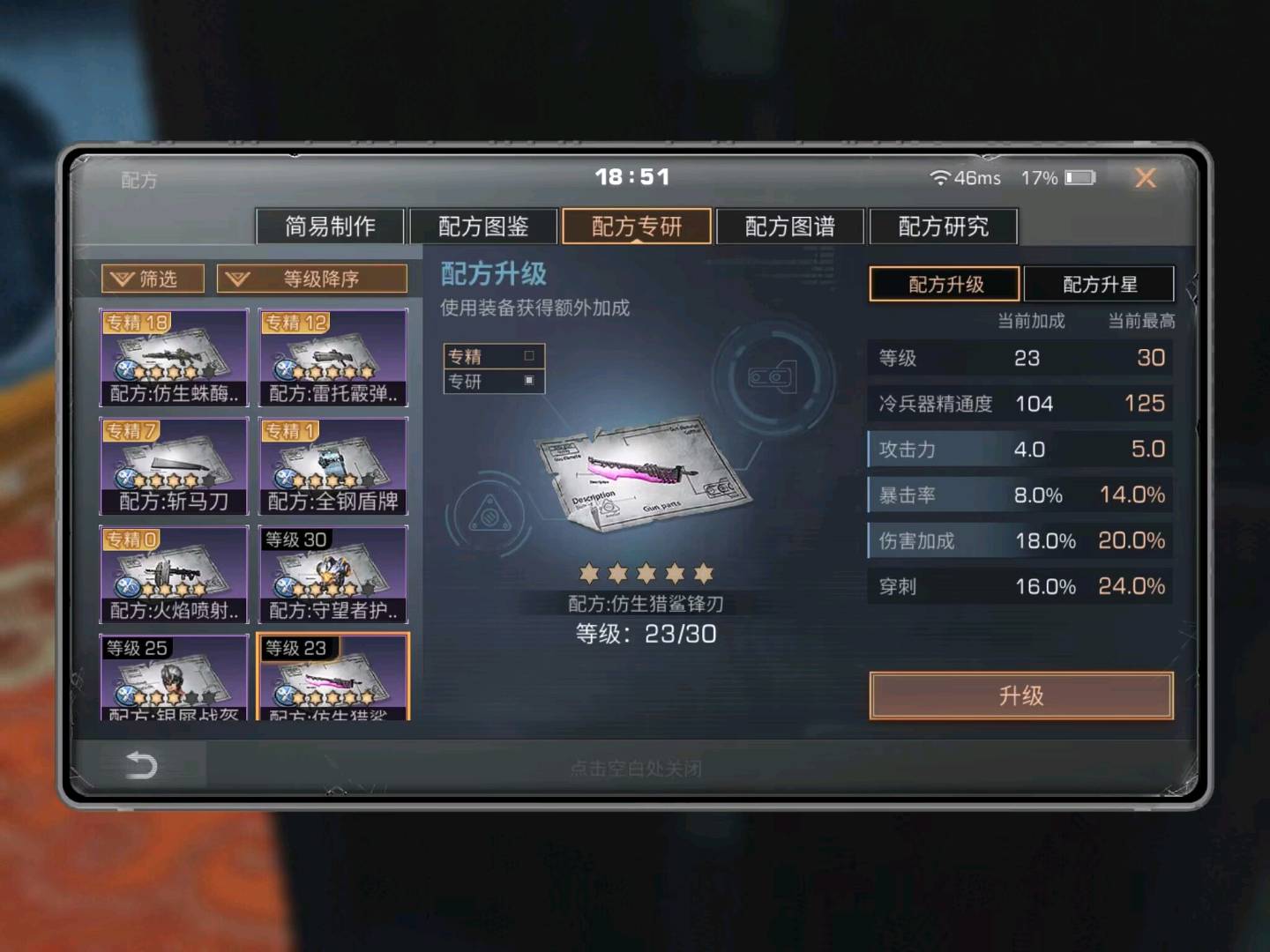Image resolution: width=1270 pixels, height=952 pixels.
Task: Choose the 全钢盾牌 recipe card
Action: pyautogui.click(x=333, y=466)
